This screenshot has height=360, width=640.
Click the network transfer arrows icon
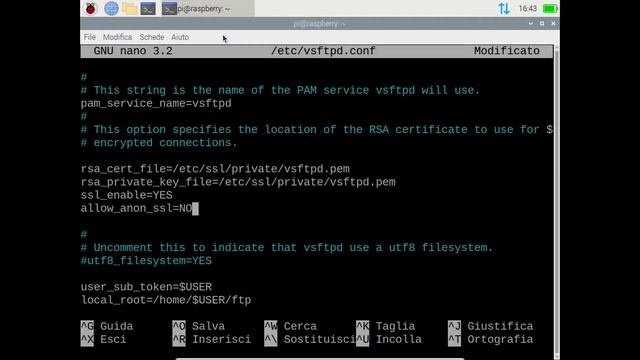coord(504,8)
